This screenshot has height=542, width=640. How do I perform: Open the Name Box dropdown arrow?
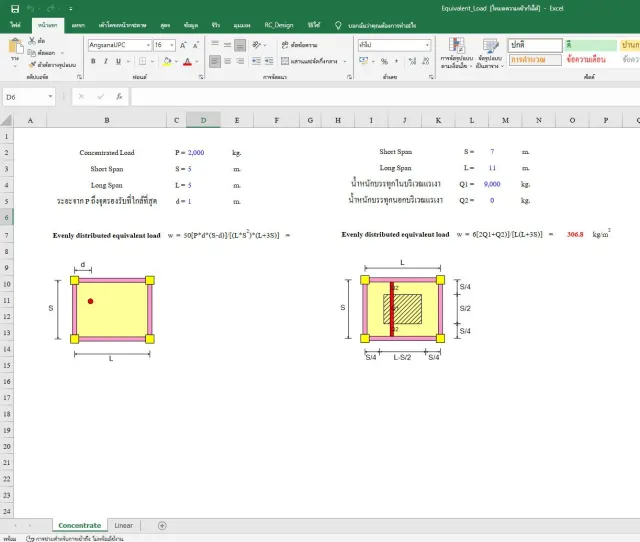[50, 97]
